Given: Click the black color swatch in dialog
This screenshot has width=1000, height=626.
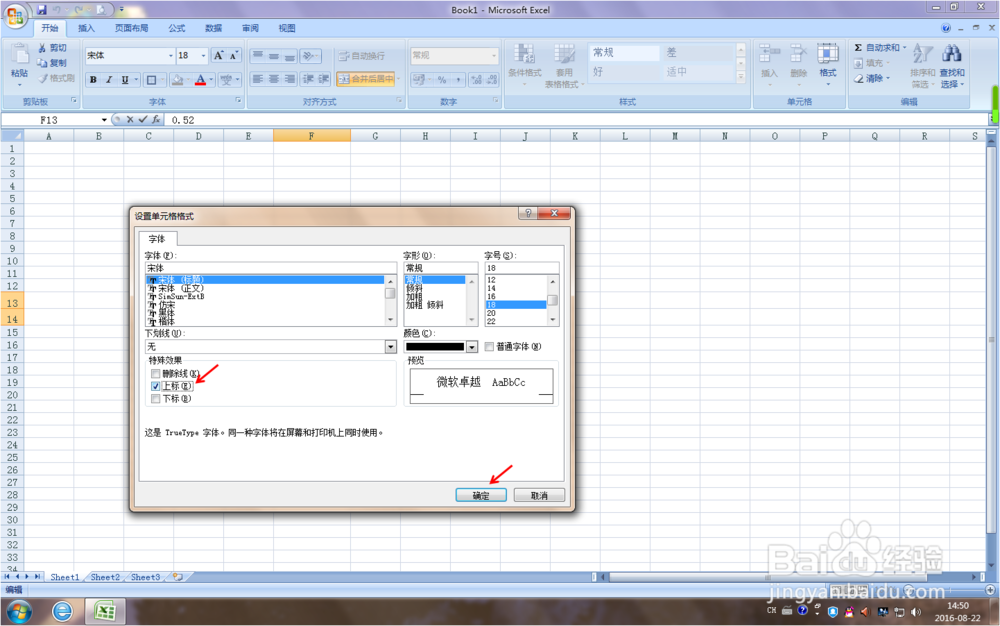Looking at the screenshot, I should point(435,347).
